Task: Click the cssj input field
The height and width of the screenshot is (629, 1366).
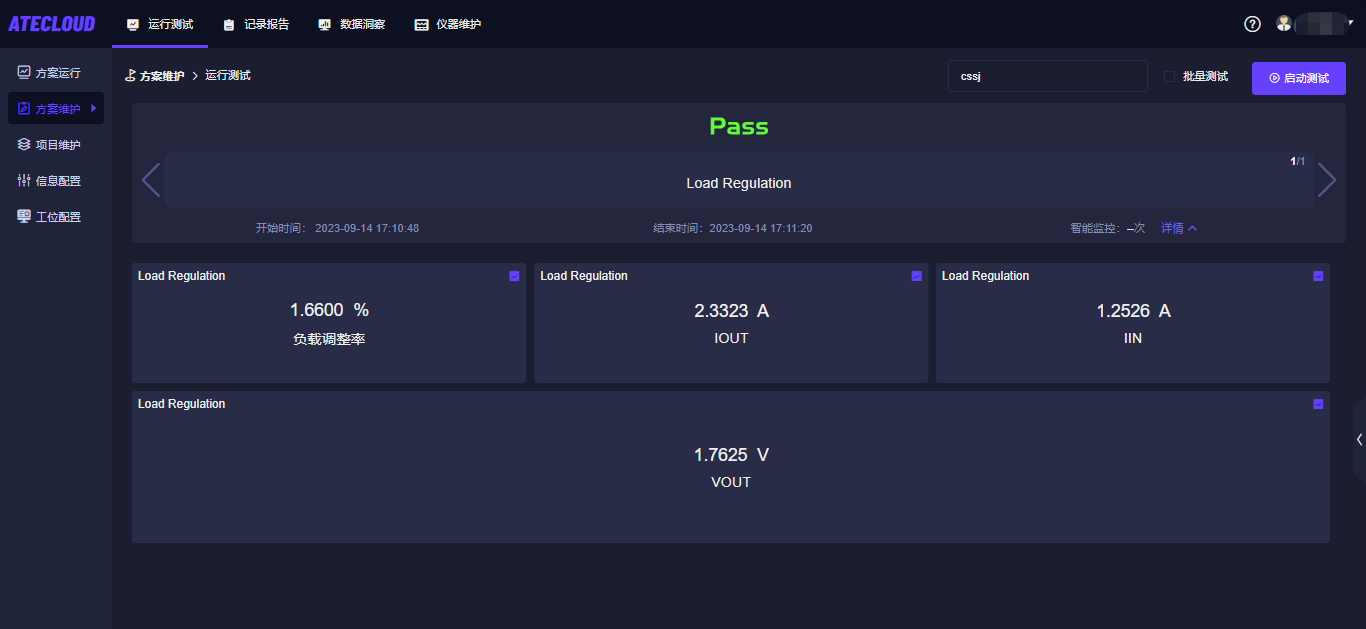Action: [x=1047, y=76]
